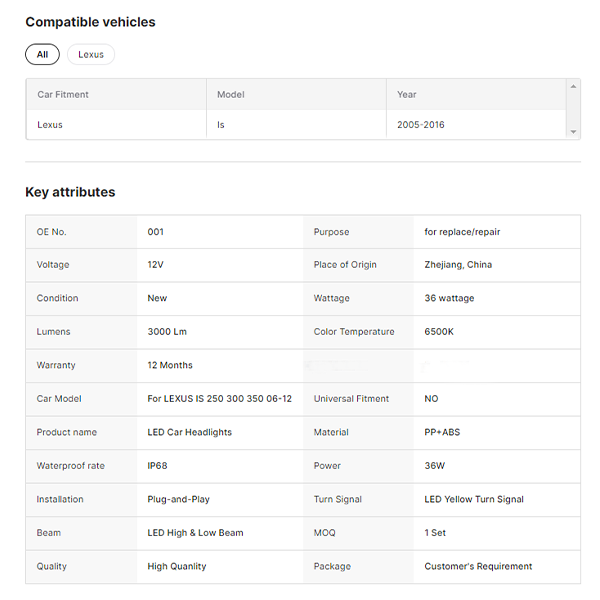This screenshot has width=600, height=600.
Task: Select the "All" vehicle filter tab
Action: pyautogui.click(x=42, y=55)
